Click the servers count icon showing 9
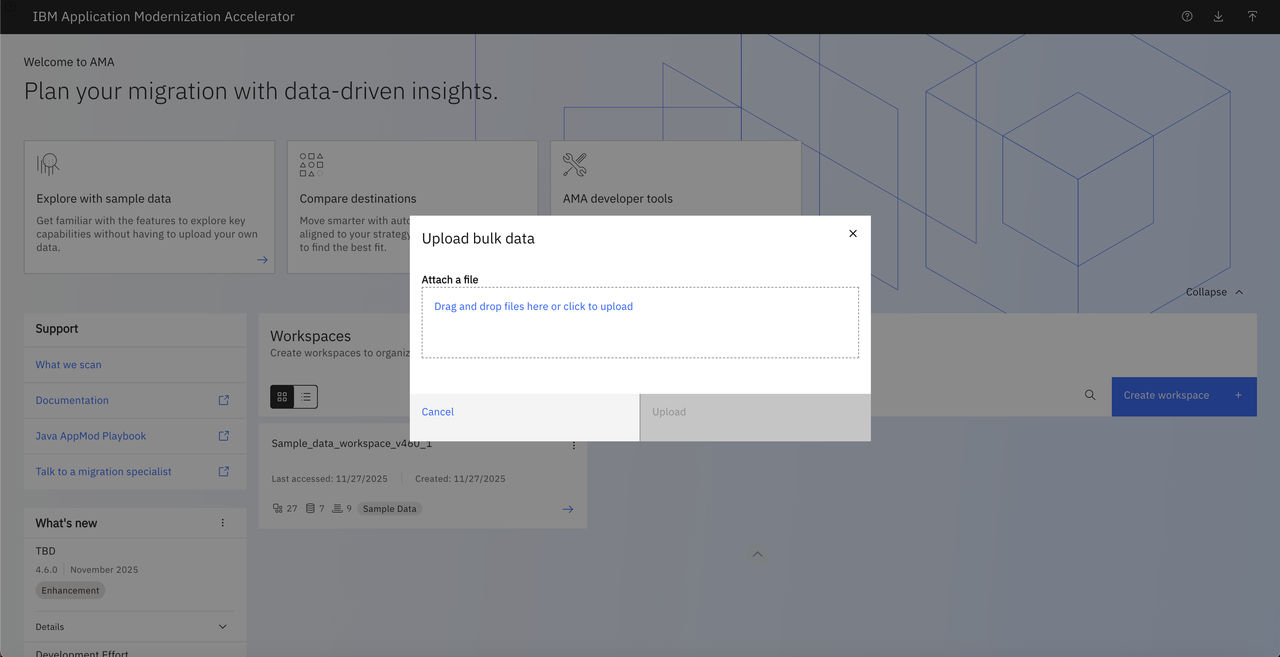 pos(338,509)
